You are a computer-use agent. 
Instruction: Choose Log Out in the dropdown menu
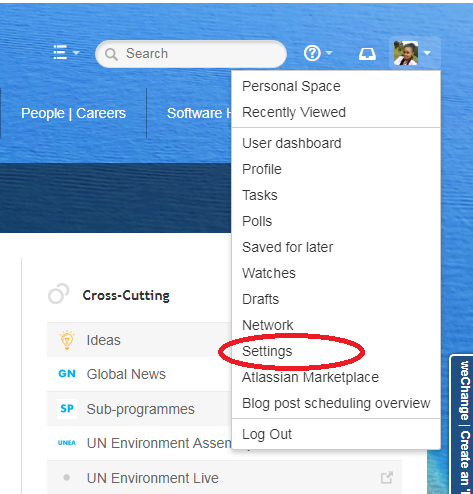point(267,434)
